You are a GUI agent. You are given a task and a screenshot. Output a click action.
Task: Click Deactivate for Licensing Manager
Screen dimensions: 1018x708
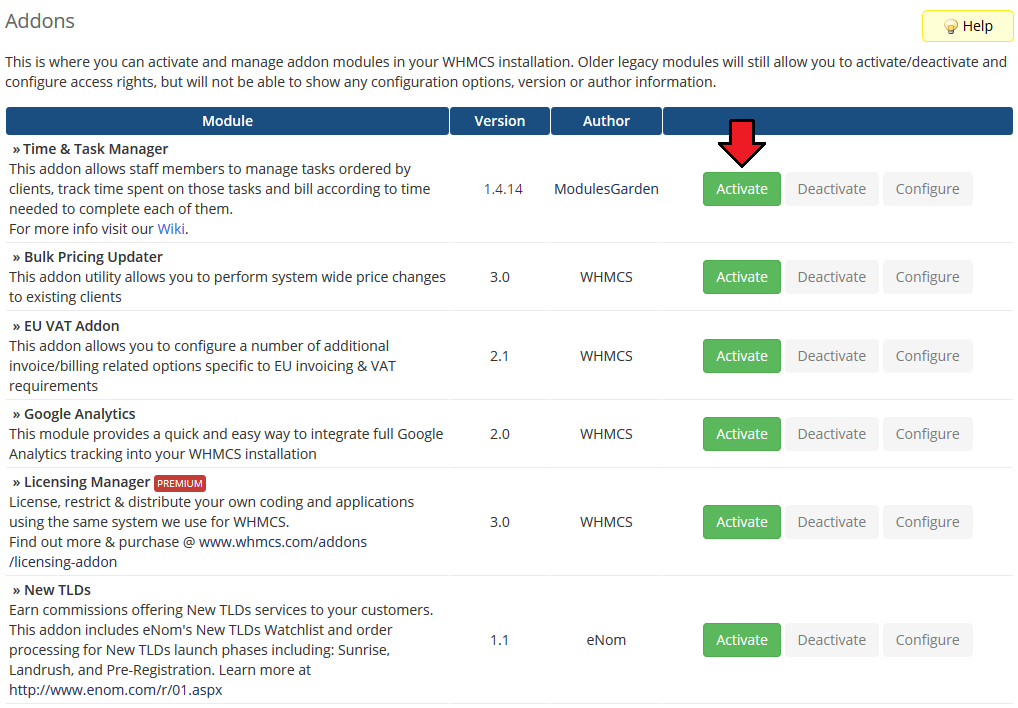pos(832,522)
